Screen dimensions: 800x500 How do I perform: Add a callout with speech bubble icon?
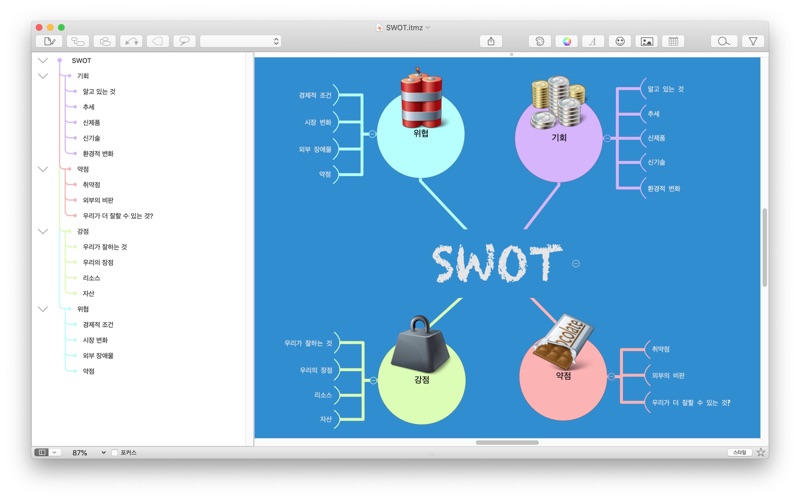coord(184,41)
